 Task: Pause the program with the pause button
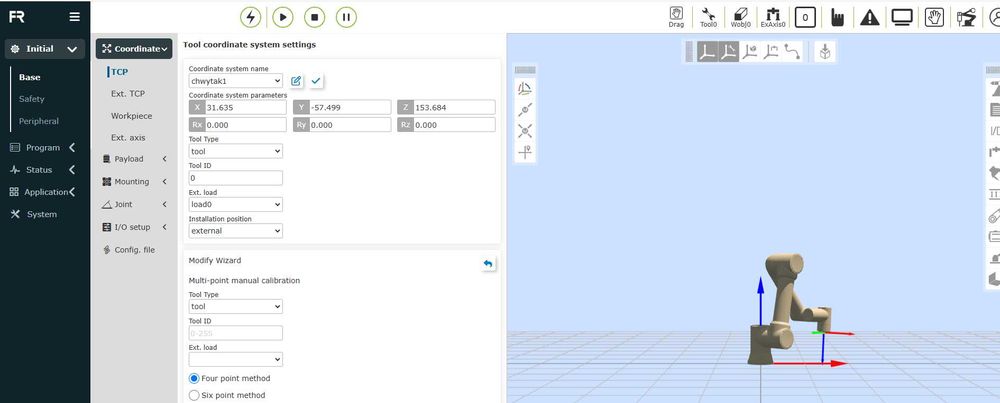tap(346, 17)
